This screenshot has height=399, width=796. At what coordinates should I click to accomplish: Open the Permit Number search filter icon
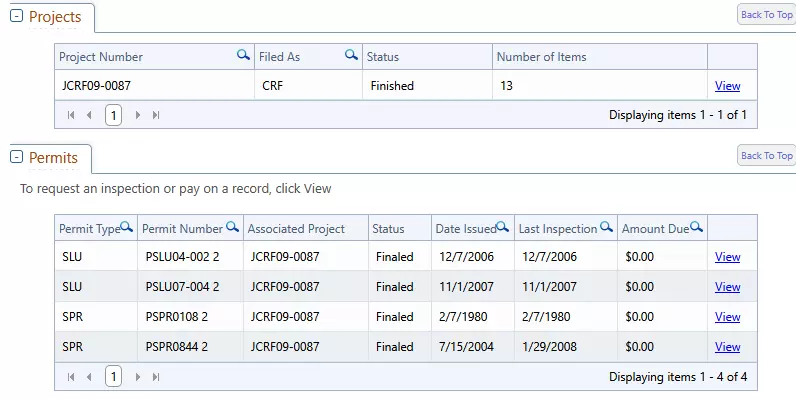[233, 227]
